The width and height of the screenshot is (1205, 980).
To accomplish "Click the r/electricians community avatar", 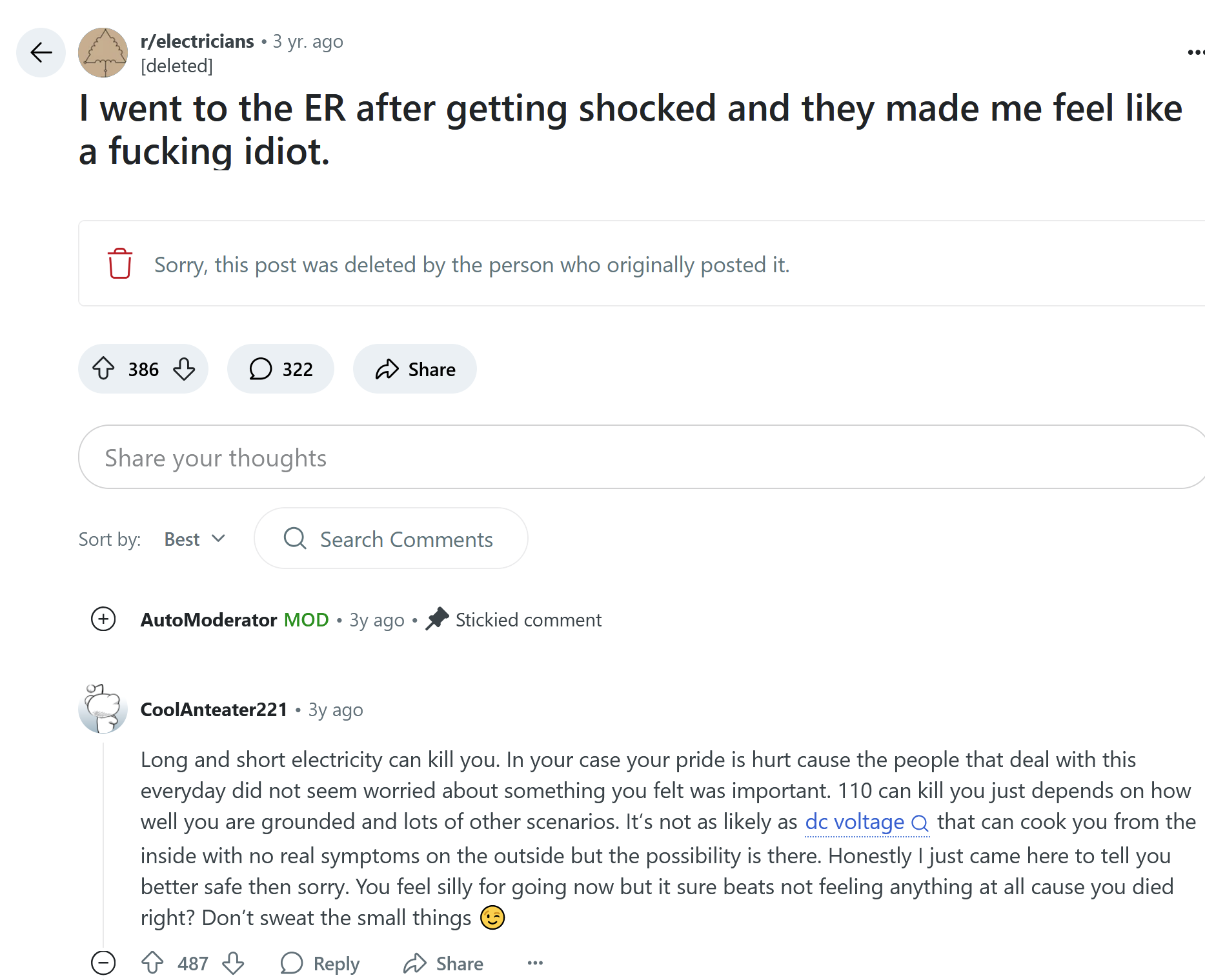I will pyautogui.click(x=103, y=52).
